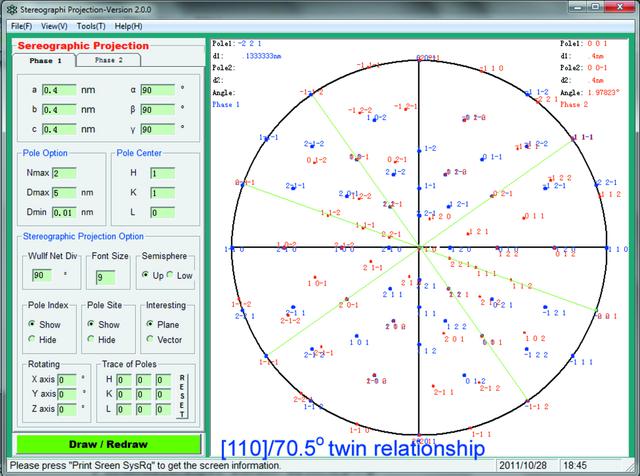Click the lattice parameter b field
The height and width of the screenshot is (476, 640).
tap(59, 109)
